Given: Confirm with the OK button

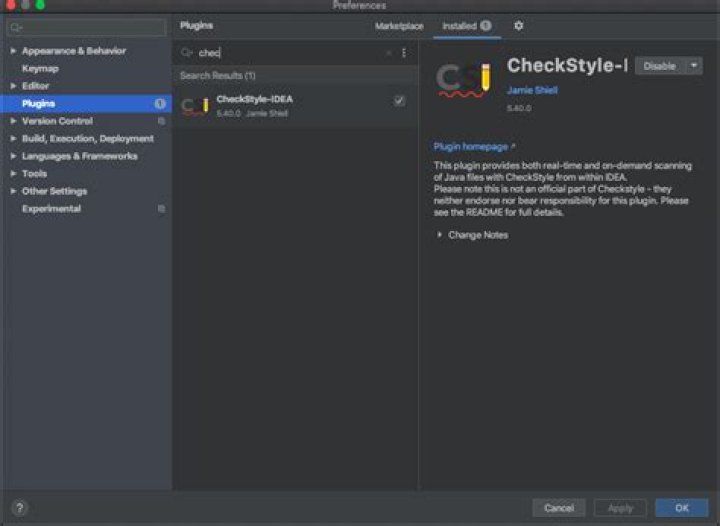Looking at the screenshot, I should pyautogui.click(x=682, y=508).
